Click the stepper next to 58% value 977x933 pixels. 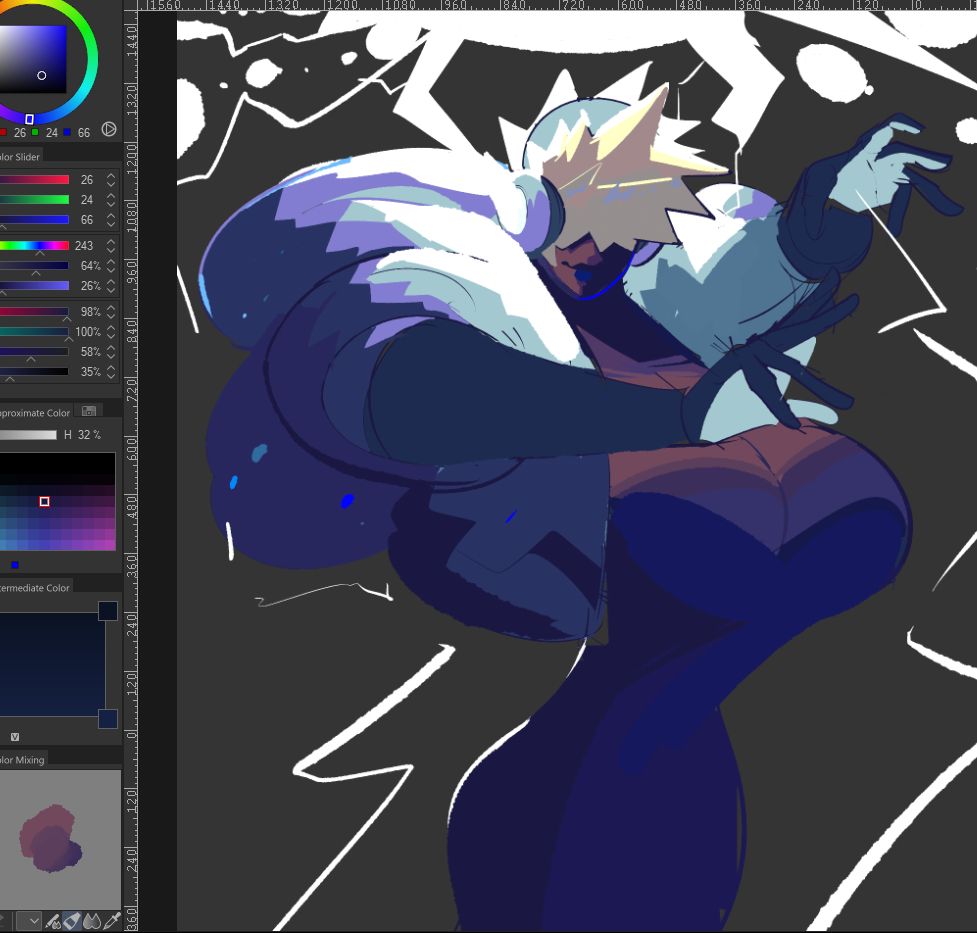pos(111,352)
